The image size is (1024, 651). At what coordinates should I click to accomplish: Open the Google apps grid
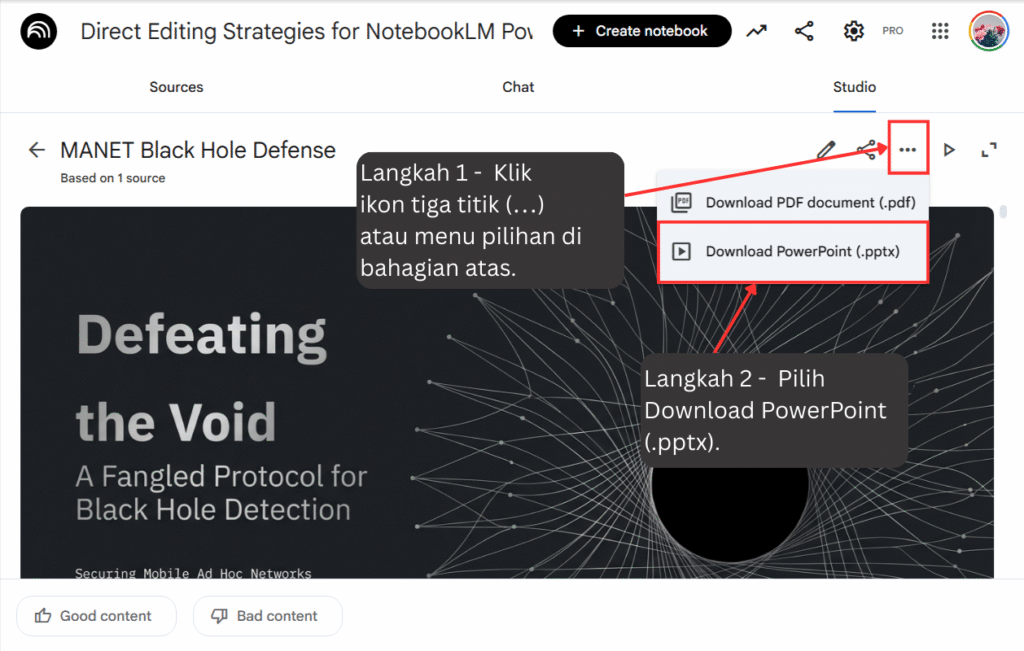[x=940, y=31]
